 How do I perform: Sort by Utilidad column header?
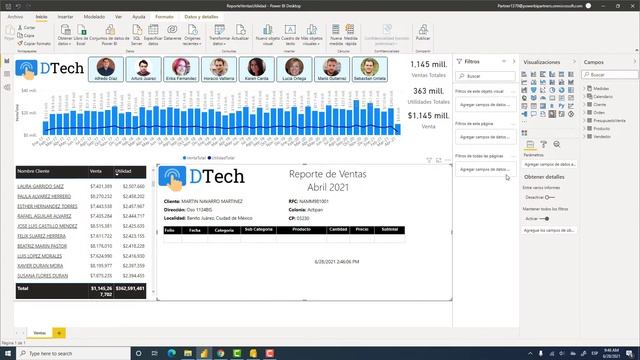click(123, 171)
